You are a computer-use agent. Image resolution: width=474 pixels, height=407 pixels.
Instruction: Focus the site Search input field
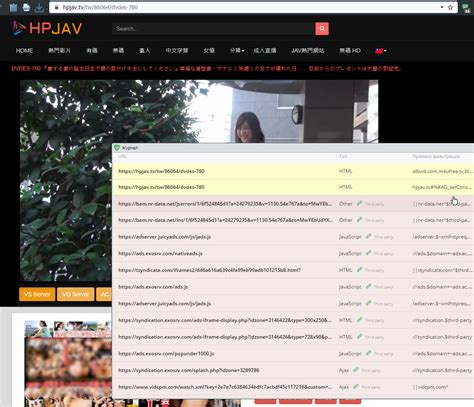(x=214, y=29)
